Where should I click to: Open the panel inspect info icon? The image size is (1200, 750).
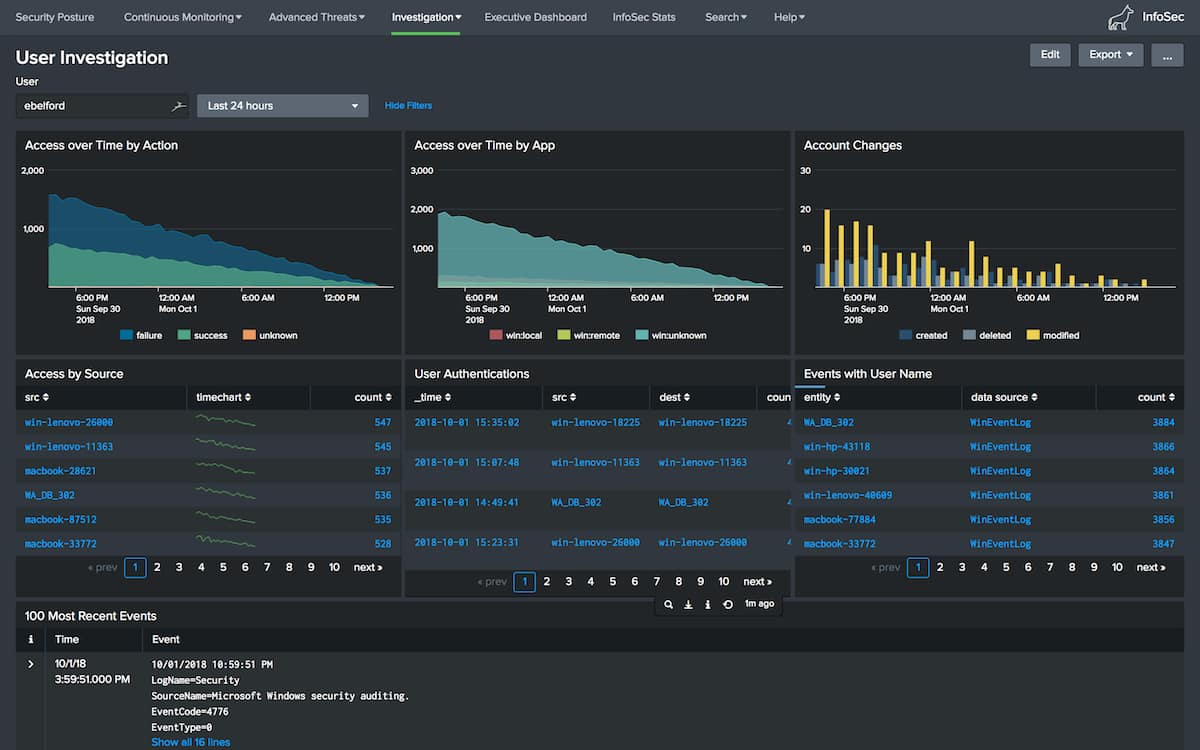[708, 604]
